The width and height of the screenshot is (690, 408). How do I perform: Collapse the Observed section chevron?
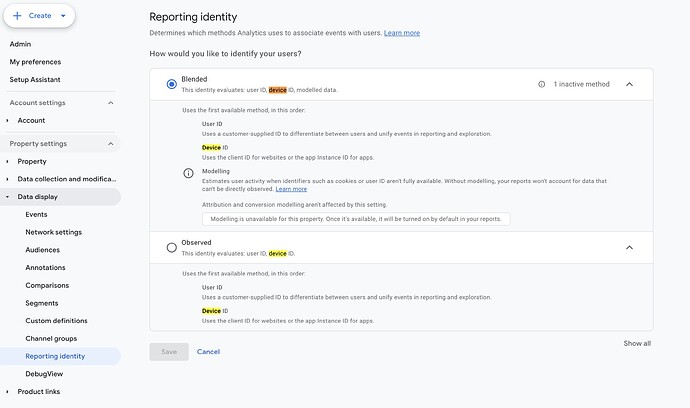coord(629,247)
